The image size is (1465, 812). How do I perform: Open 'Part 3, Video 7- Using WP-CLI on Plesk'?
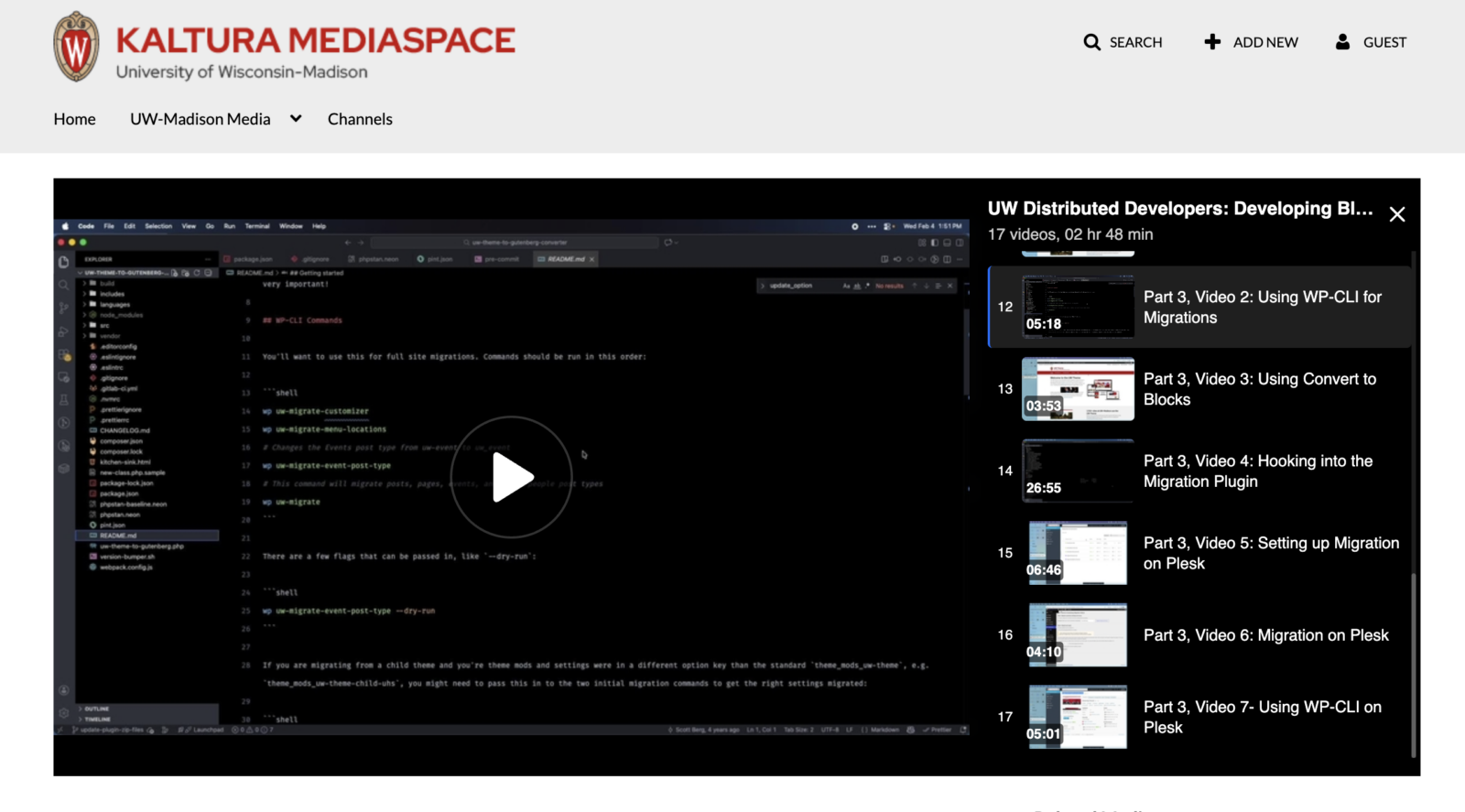1263,717
